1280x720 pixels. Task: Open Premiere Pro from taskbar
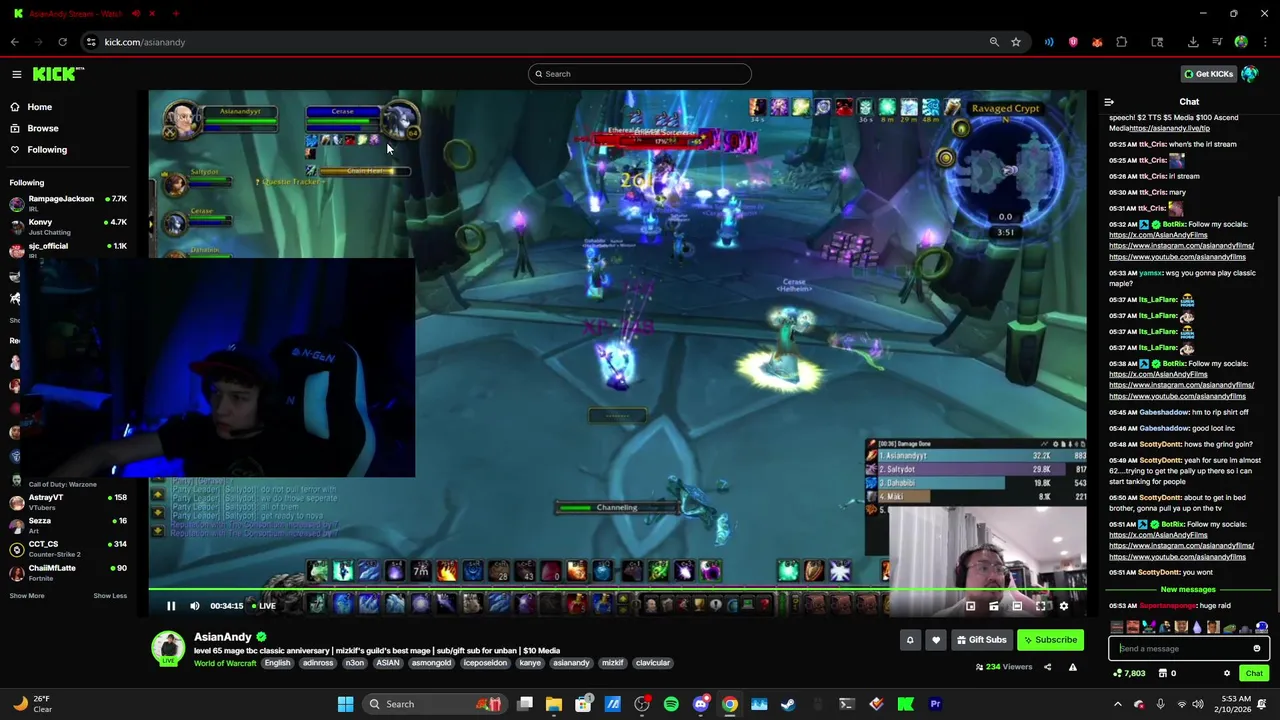point(935,704)
